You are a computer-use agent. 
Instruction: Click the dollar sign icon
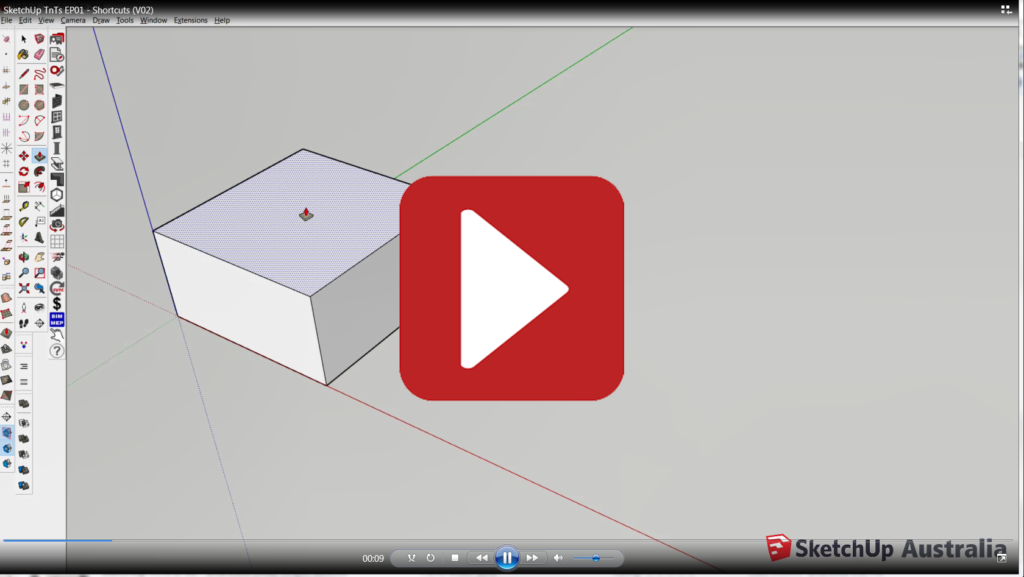(57, 303)
